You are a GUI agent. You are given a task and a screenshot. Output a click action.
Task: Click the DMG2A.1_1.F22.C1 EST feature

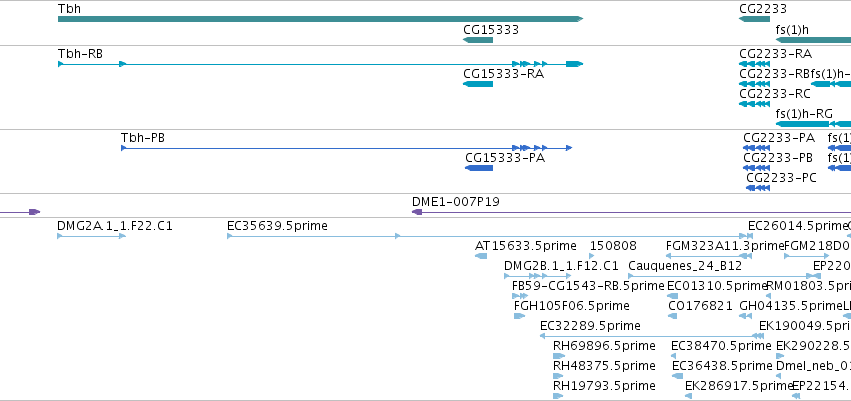[91, 236]
